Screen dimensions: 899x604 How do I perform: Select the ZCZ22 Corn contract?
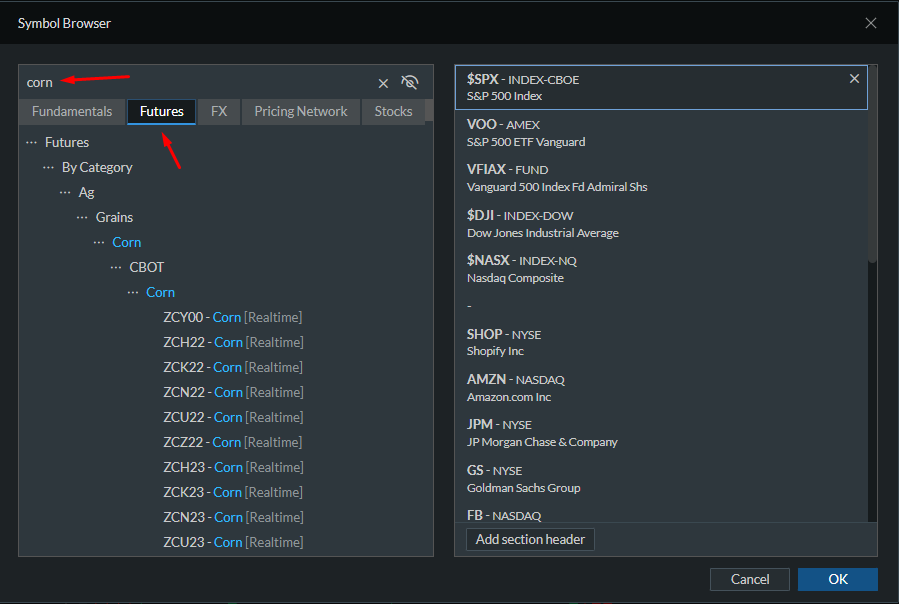point(232,442)
